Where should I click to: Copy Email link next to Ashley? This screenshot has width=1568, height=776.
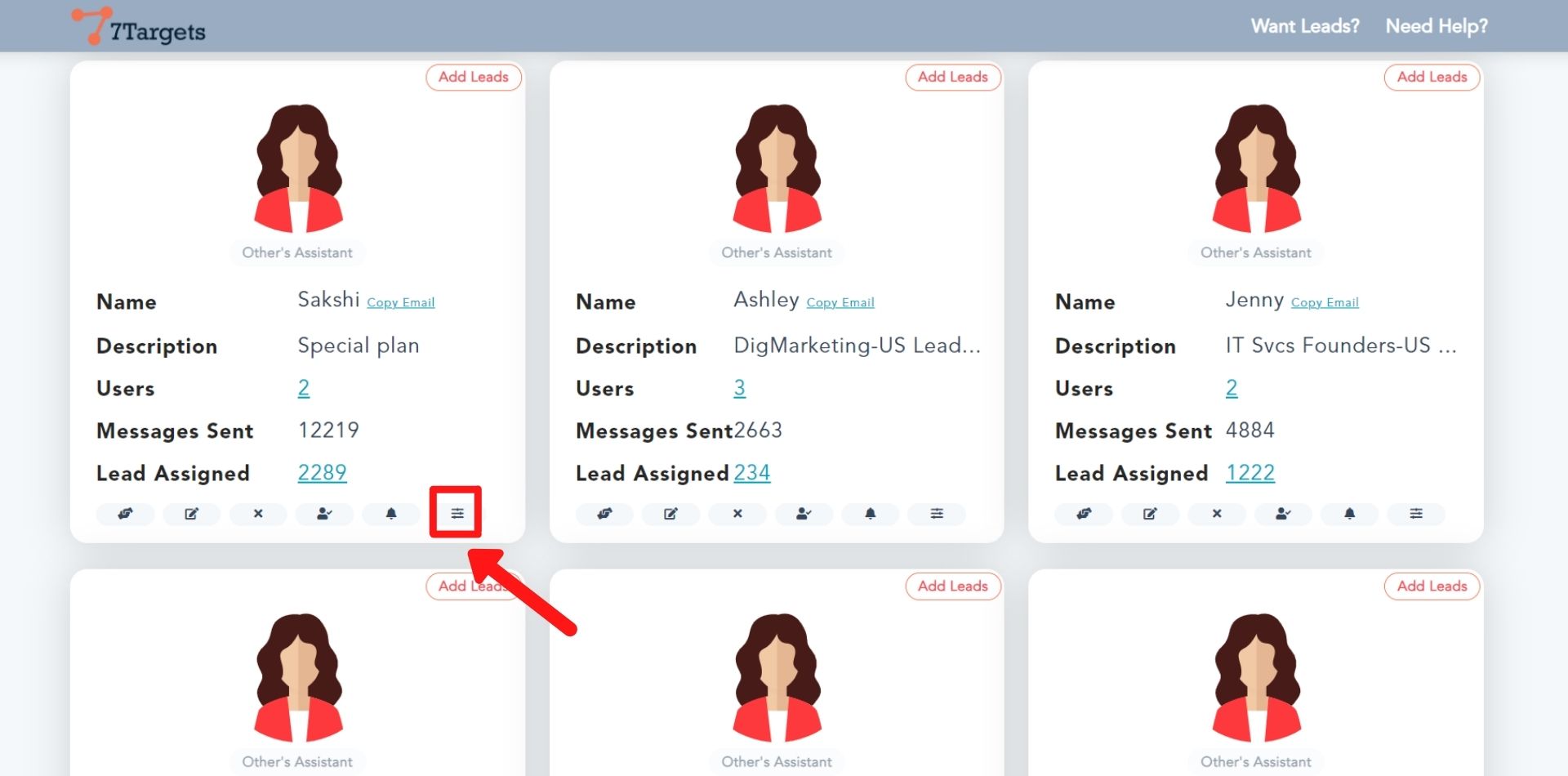point(840,302)
